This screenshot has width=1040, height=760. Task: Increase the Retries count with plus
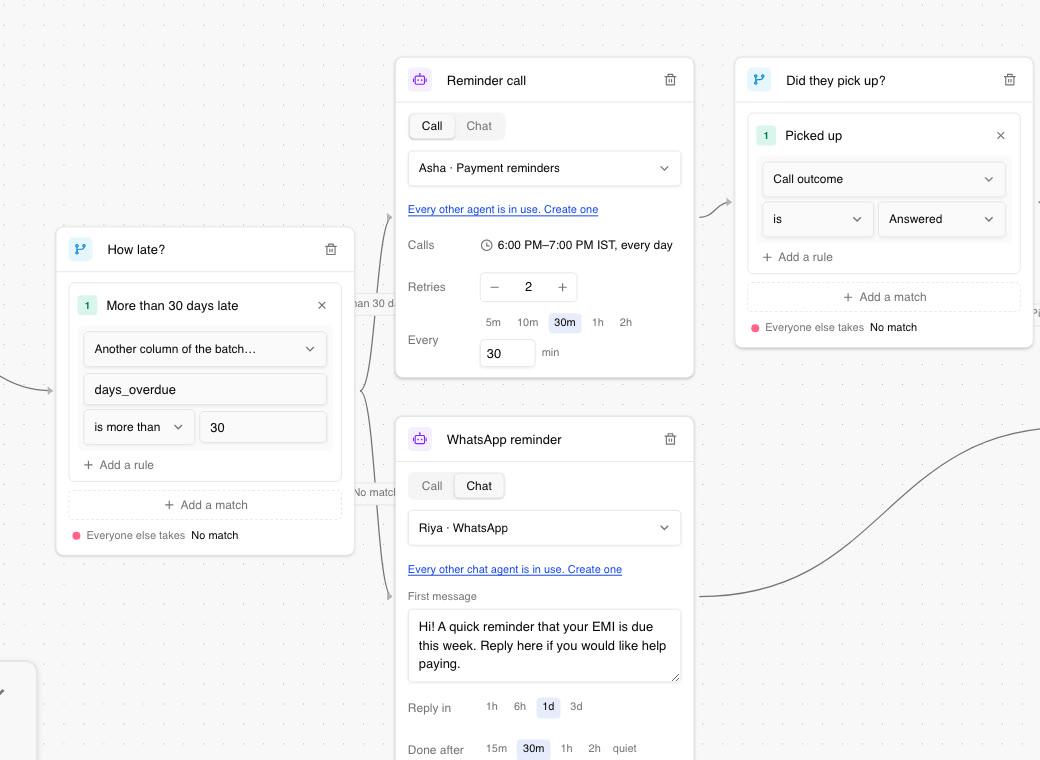pyautogui.click(x=562, y=287)
